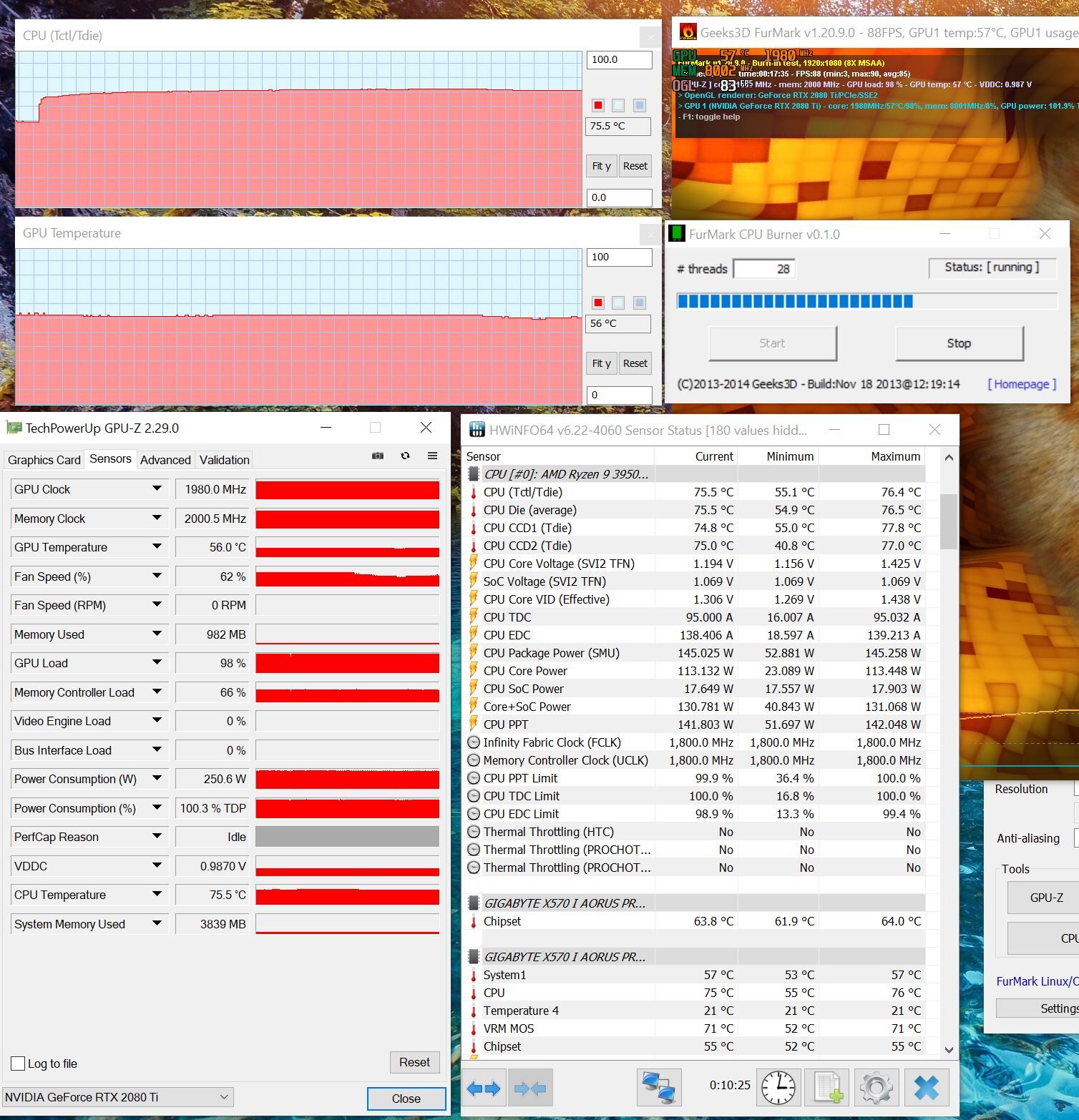Viewport: 1079px width, 1120px height.
Task: Click the Current column header in HWiNFO
Action: point(695,456)
